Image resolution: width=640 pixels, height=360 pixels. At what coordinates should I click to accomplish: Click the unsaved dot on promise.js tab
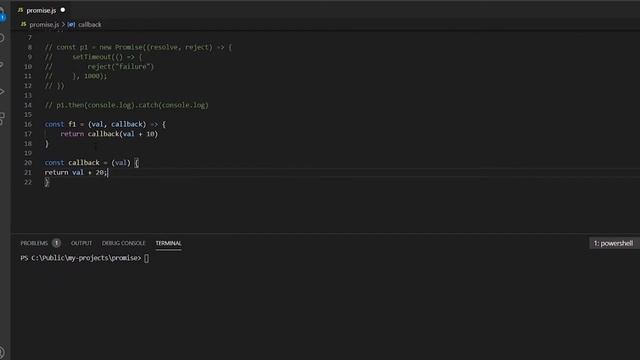pos(62,10)
